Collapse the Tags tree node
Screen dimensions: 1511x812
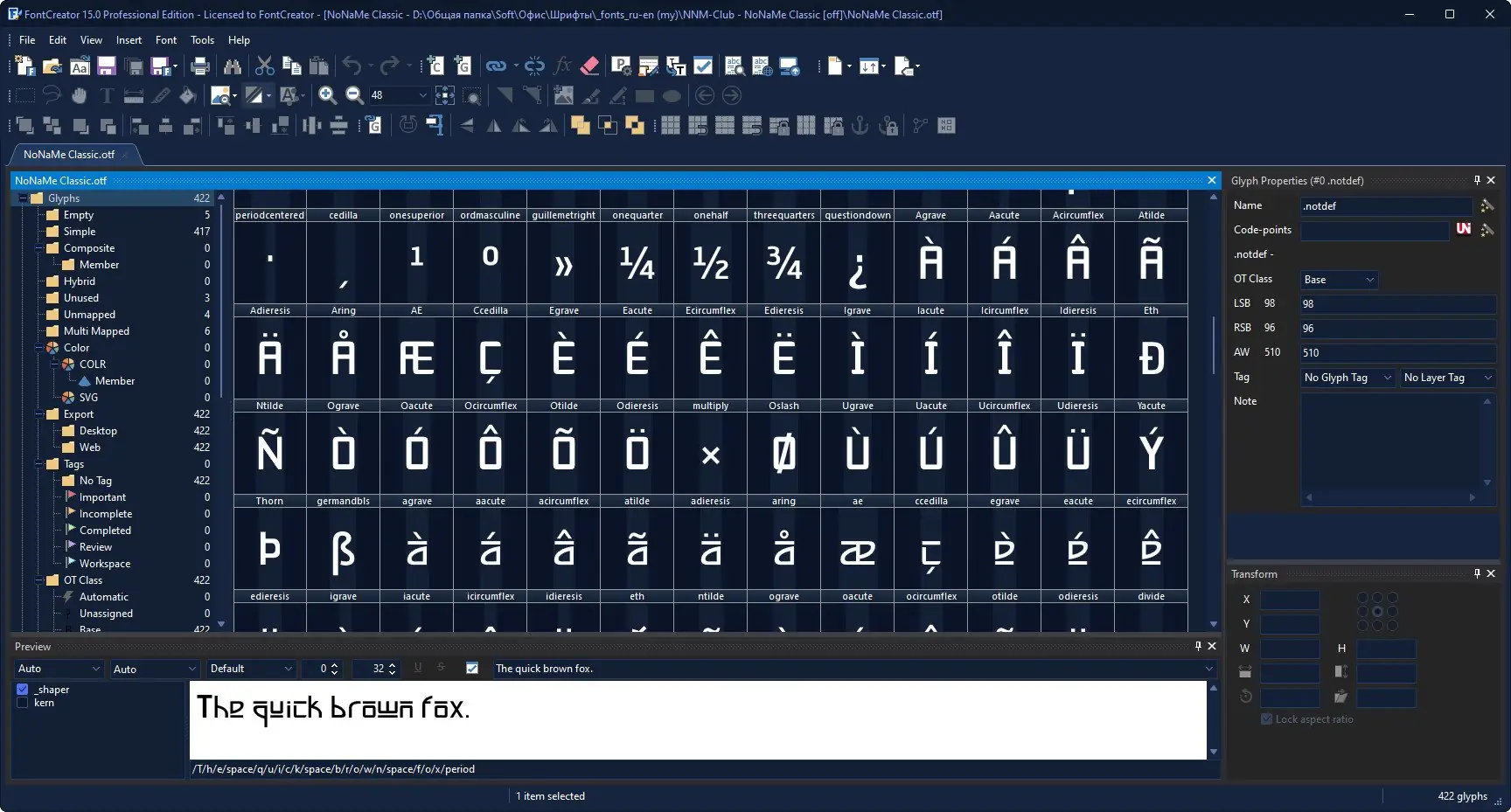click(x=38, y=464)
